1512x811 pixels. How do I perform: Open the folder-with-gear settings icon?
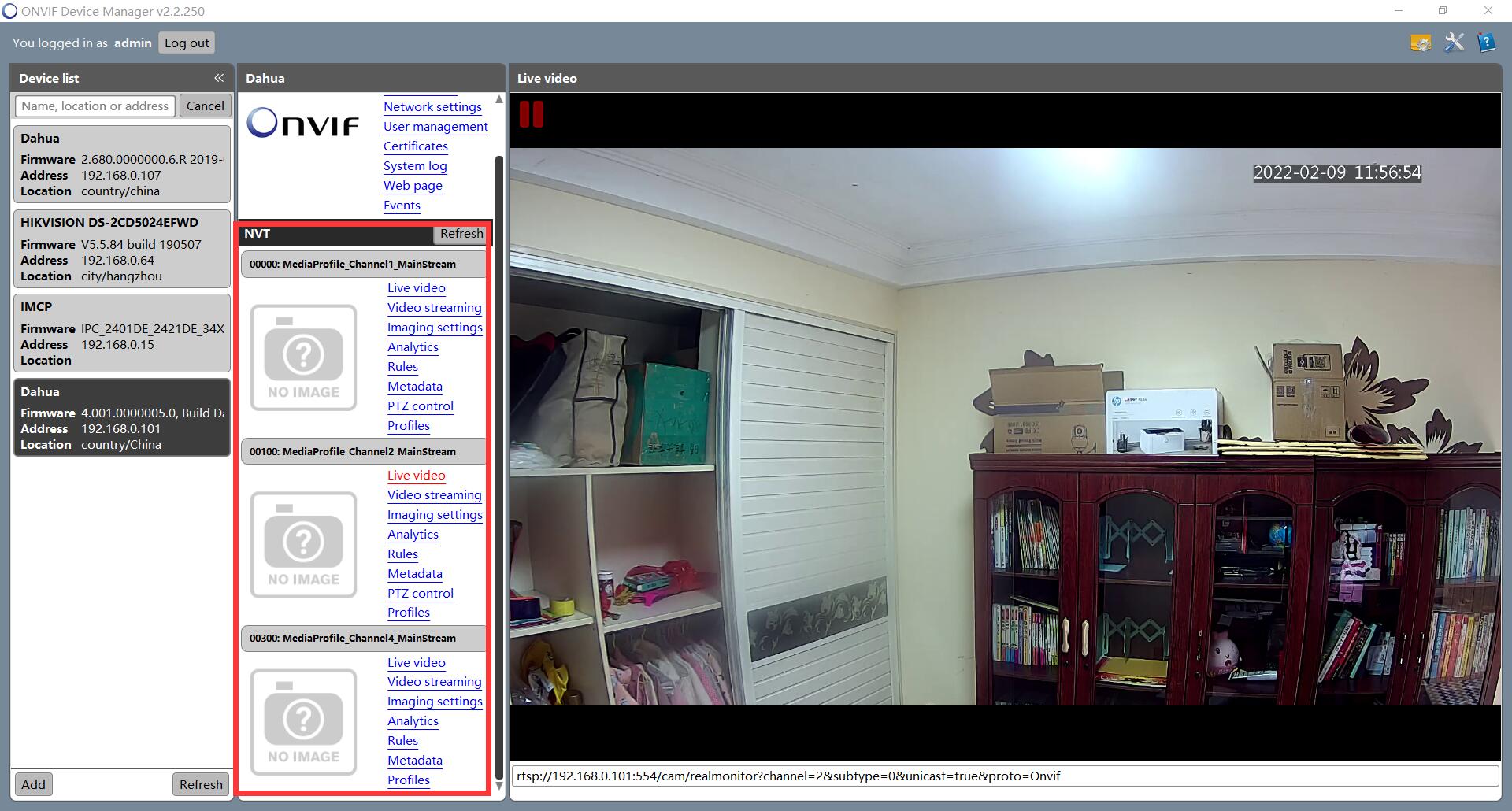coord(1421,43)
